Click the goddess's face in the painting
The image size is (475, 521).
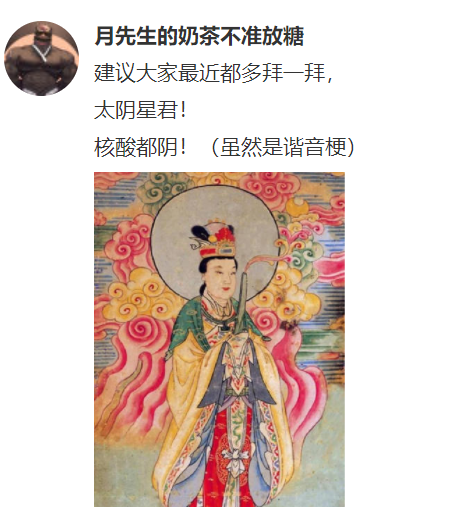tap(219, 275)
